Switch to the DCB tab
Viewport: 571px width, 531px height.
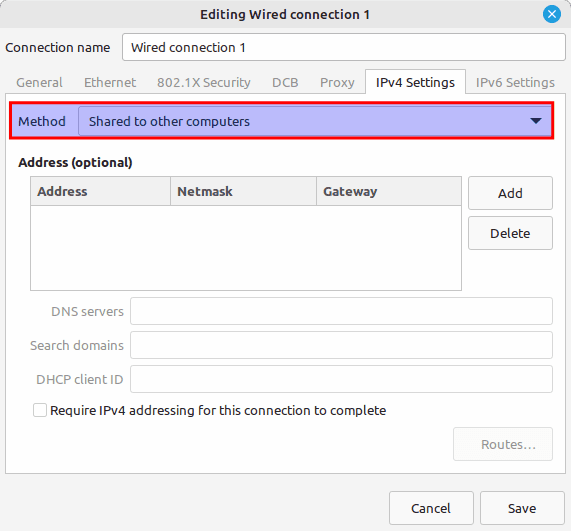pyautogui.click(x=285, y=82)
